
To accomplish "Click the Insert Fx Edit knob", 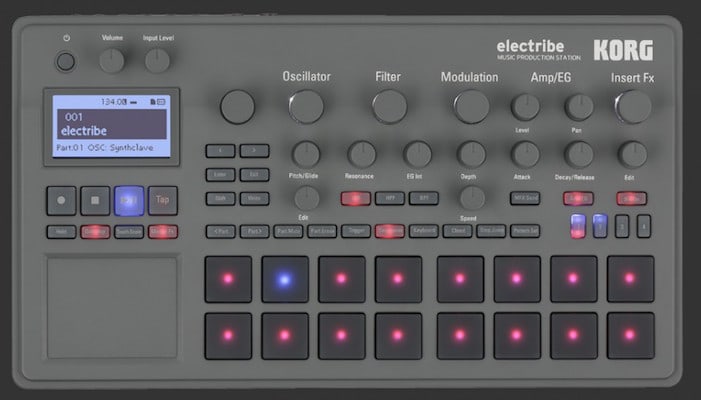I will click(x=633, y=155).
